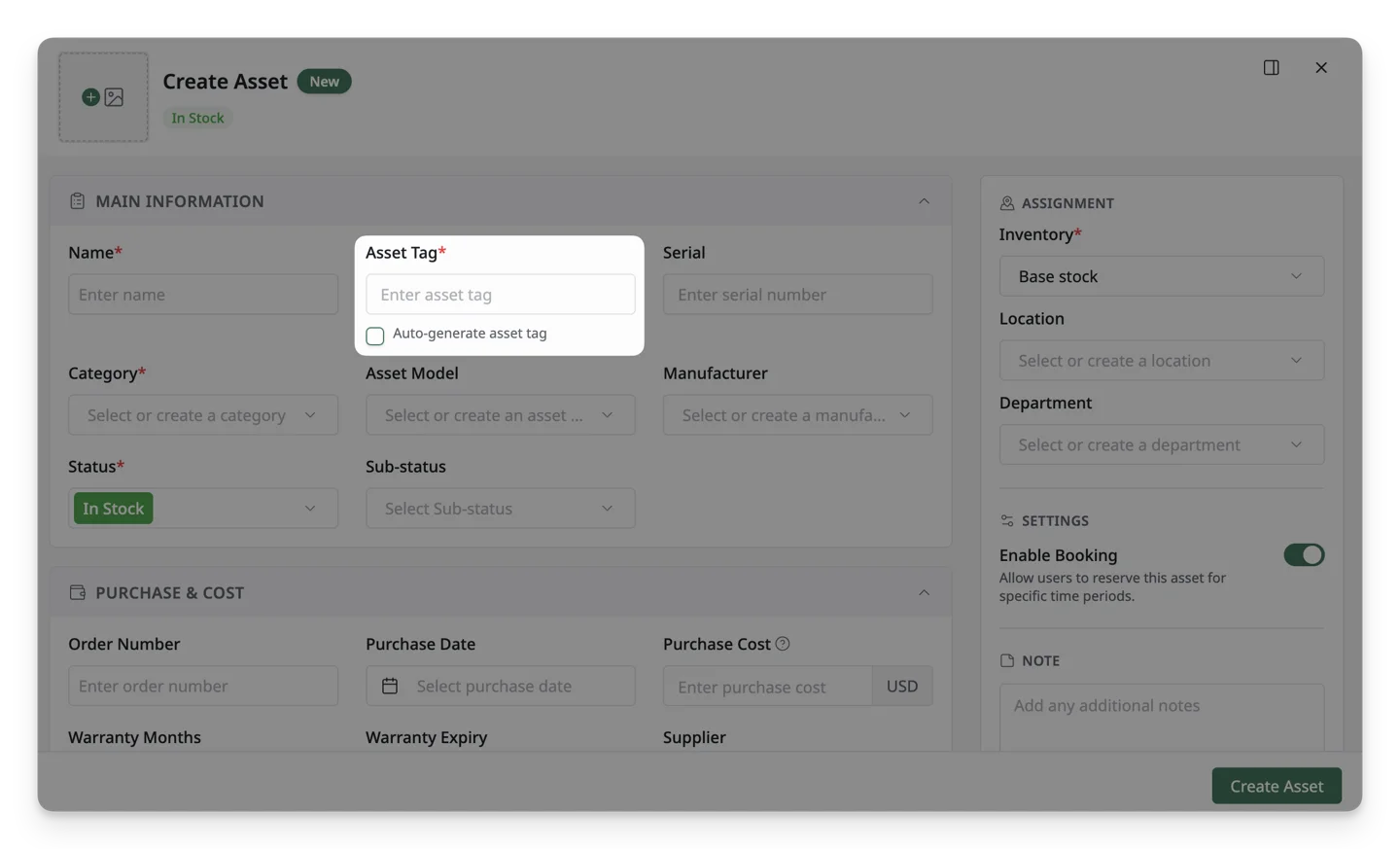
Task: Open the Status dropdown showing In Stock
Action: [x=203, y=509]
